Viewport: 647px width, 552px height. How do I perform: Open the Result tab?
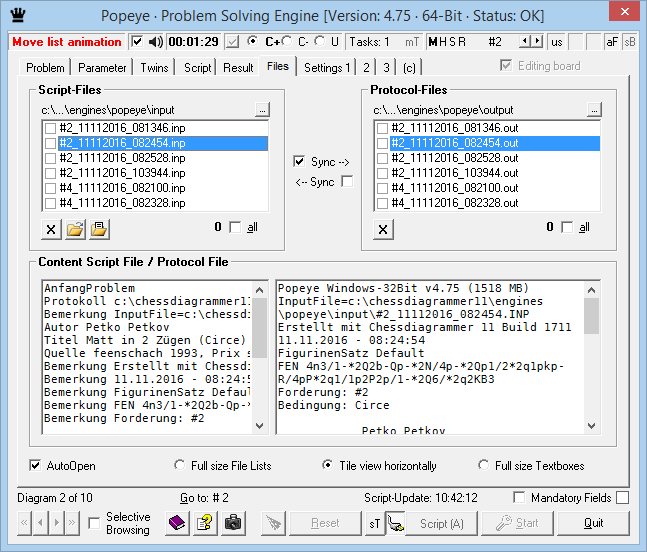[238, 68]
